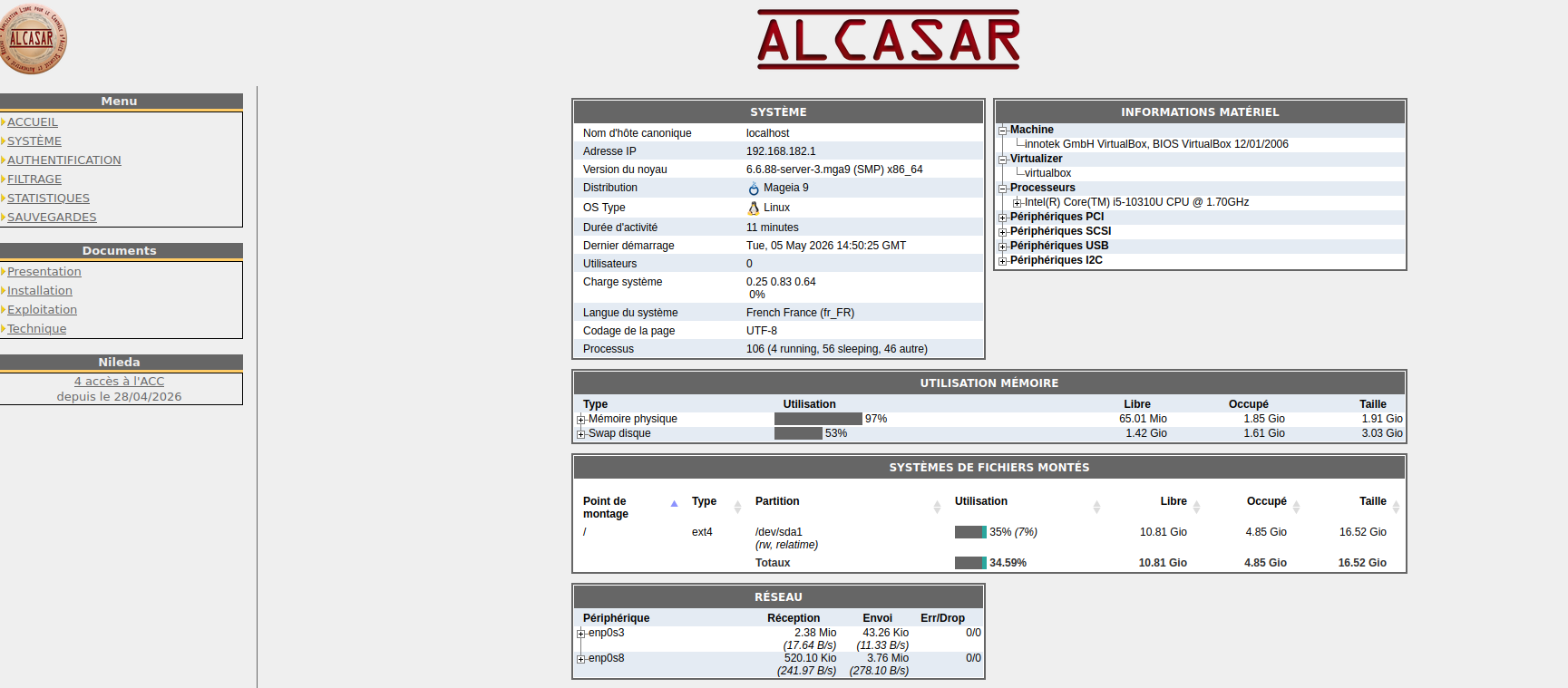This screenshot has width=1568, height=688.
Task: Open the Presentation document link
Action: 44,271
